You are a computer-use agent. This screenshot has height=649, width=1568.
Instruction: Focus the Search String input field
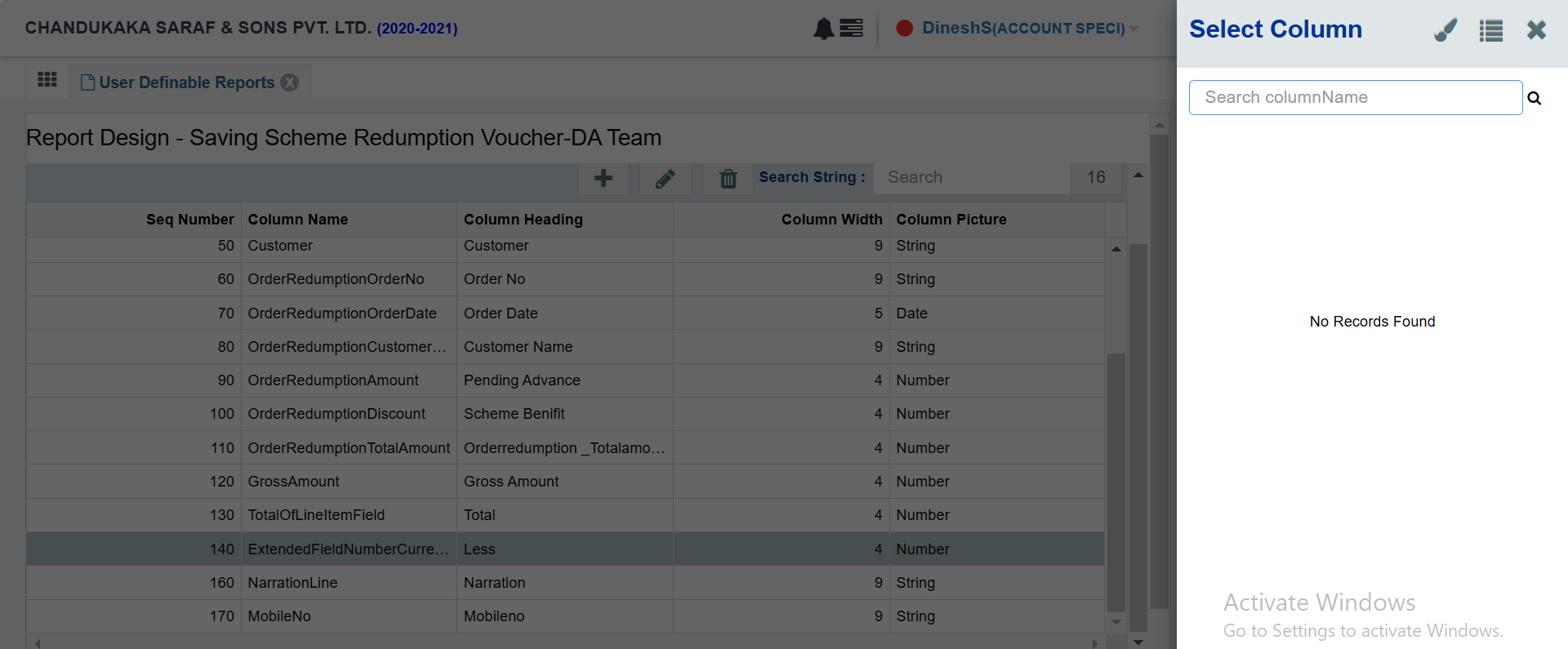tap(972, 177)
